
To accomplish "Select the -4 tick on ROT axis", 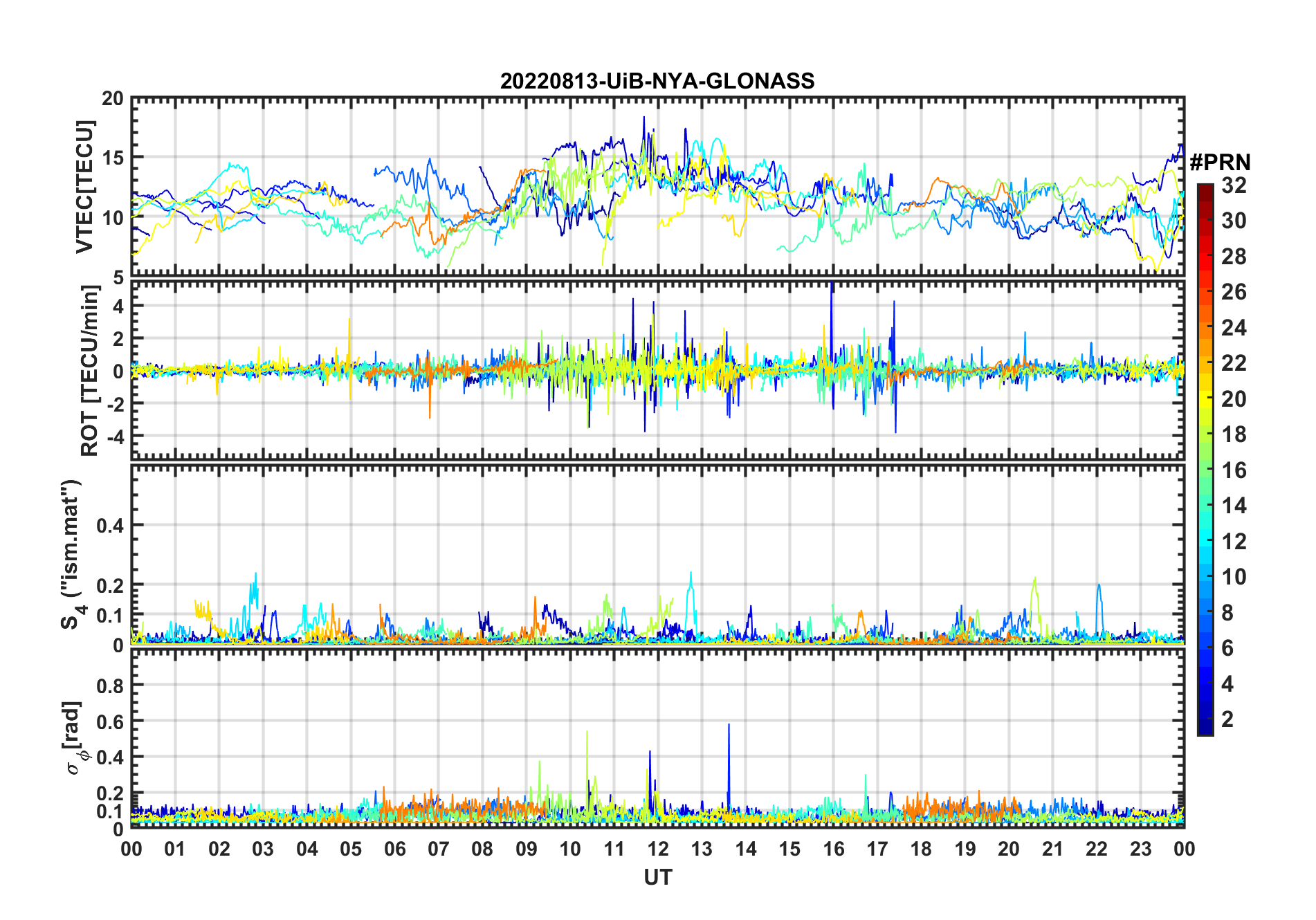I will [x=116, y=436].
